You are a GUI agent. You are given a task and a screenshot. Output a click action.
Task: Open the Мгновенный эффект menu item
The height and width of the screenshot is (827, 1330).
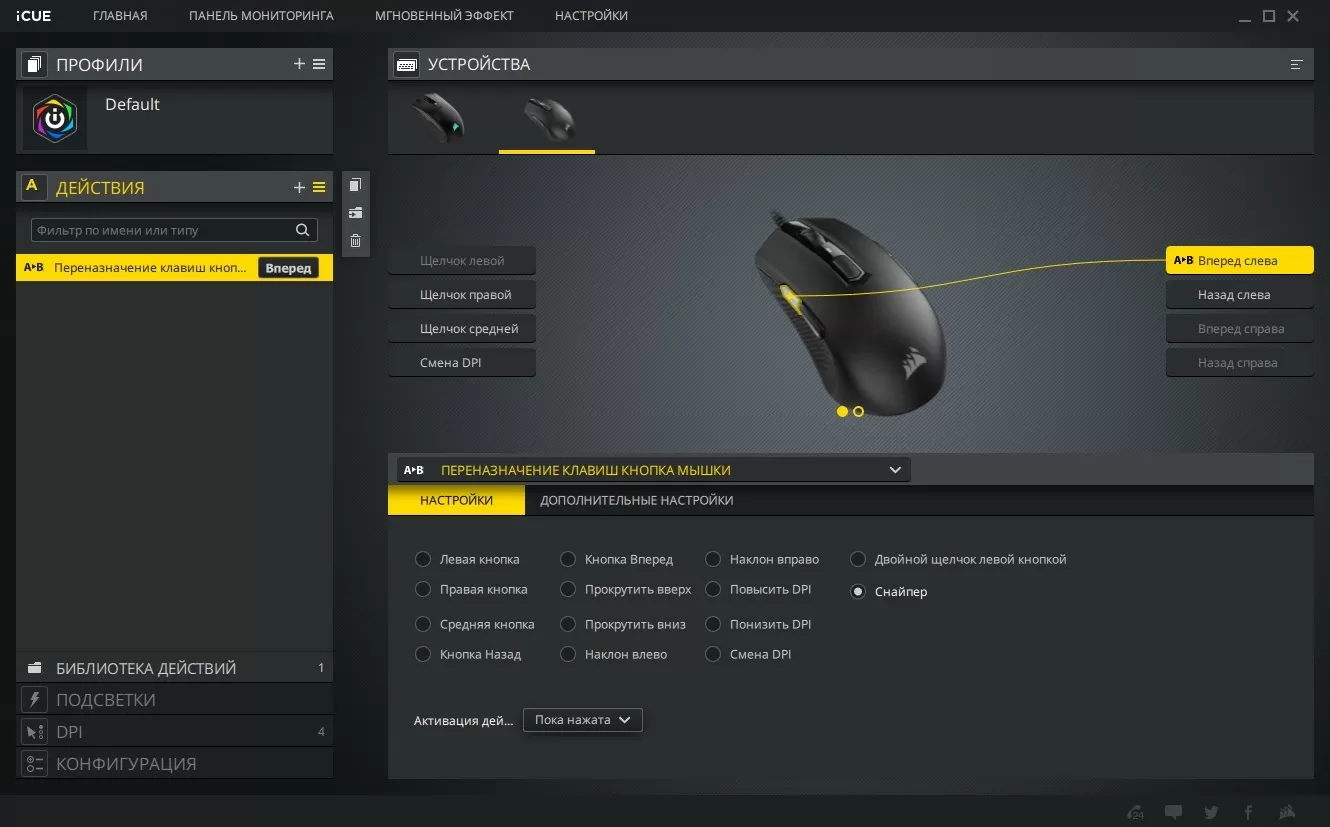[444, 16]
